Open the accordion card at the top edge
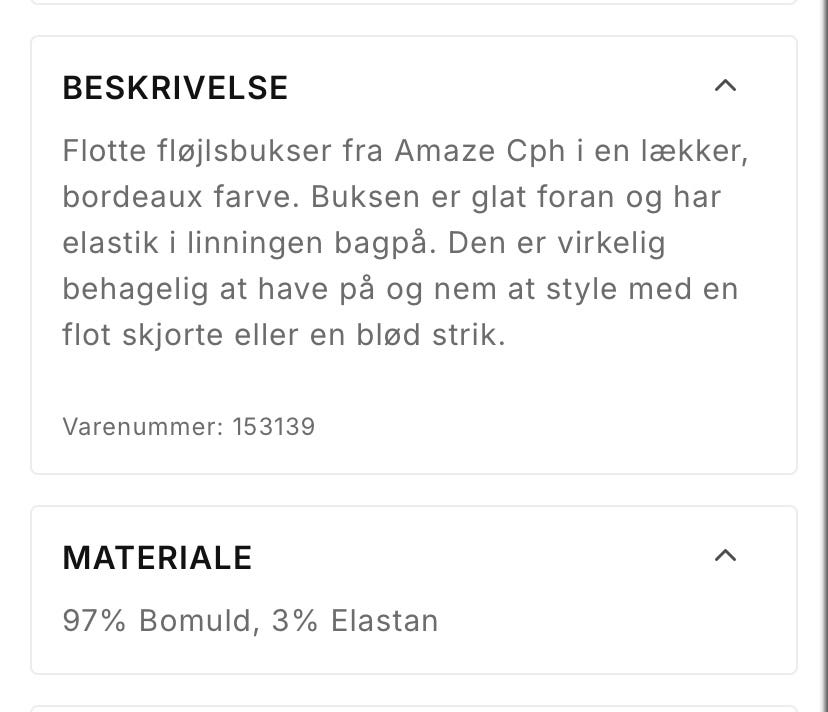The width and height of the screenshot is (828, 712). click(414, 8)
